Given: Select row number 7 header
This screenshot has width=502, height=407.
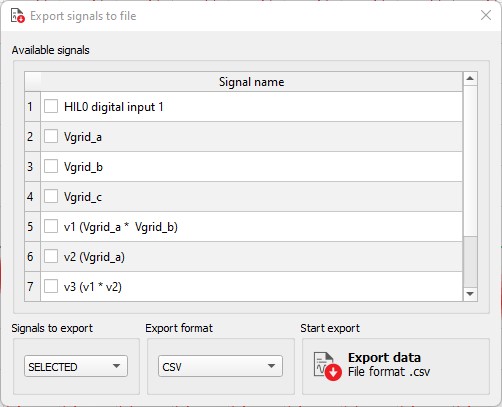Looking at the screenshot, I should click(x=32, y=287).
